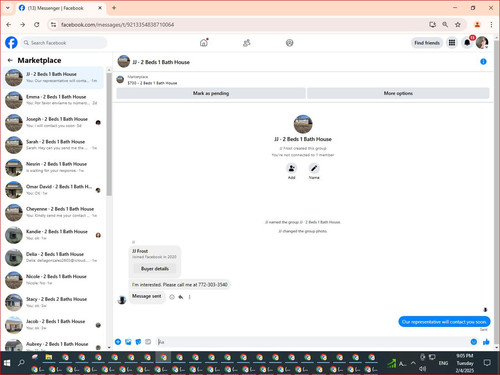The height and width of the screenshot is (375, 500).
Task: Show hidden system tray icons chevron
Action: (x=413, y=363)
